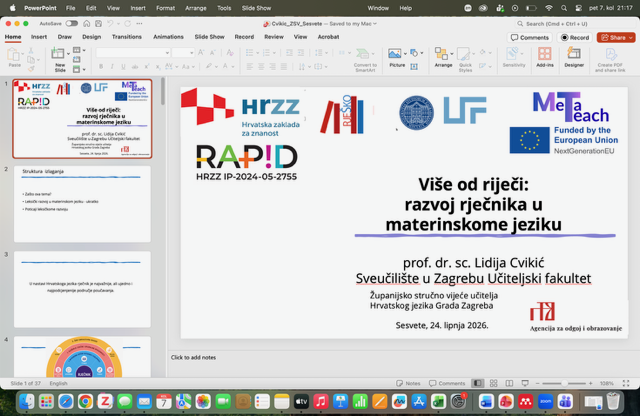Open the Comments pane button at top right

pyautogui.click(x=530, y=38)
